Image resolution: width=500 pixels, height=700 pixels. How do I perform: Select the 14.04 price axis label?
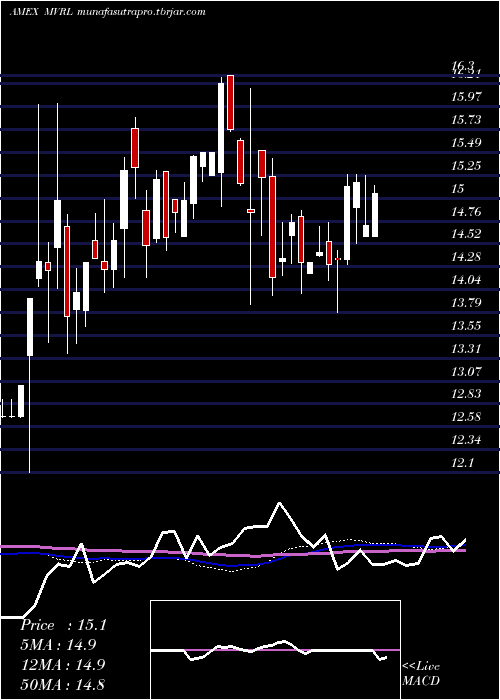coord(466,280)
